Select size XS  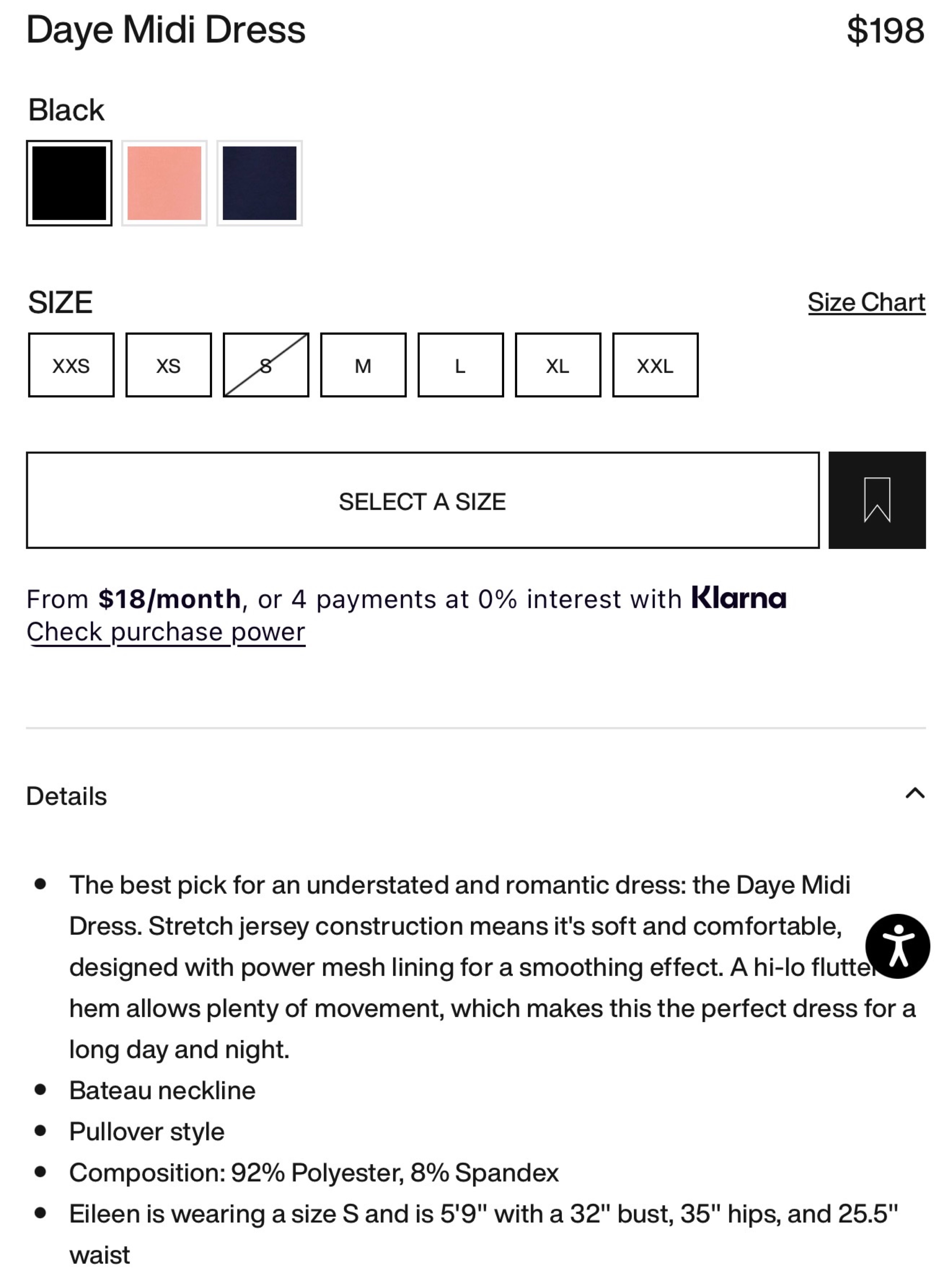[168, 365]
